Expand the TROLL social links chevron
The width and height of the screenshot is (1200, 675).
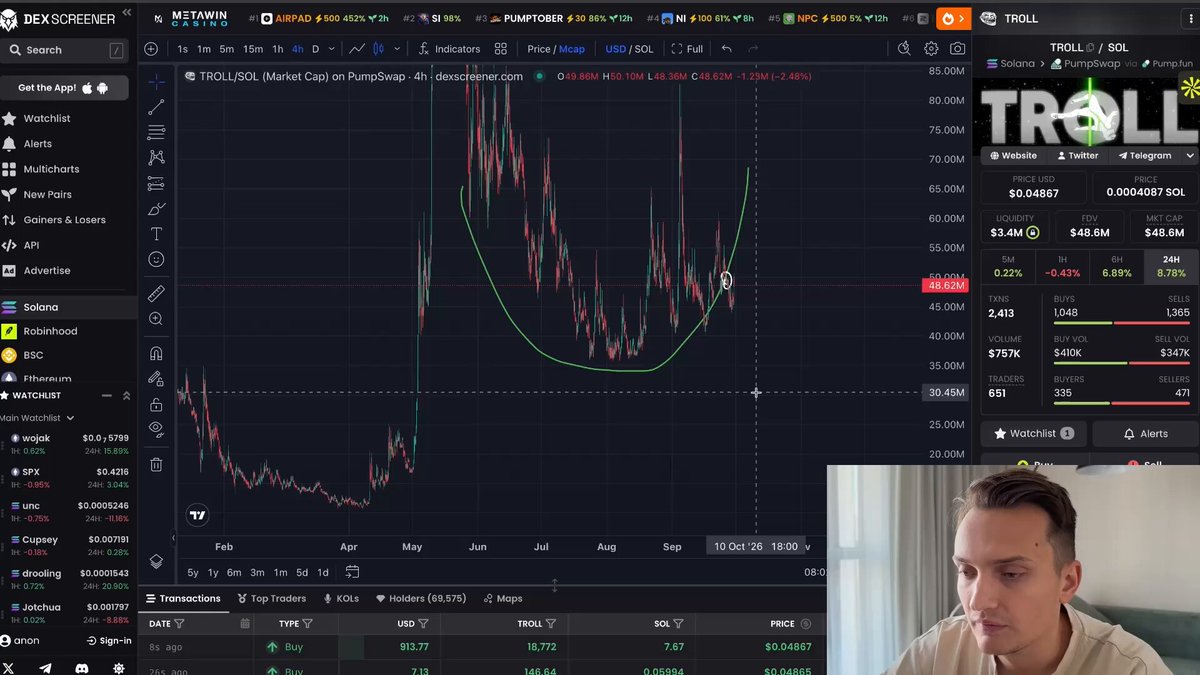click(x=1190, y=156)
